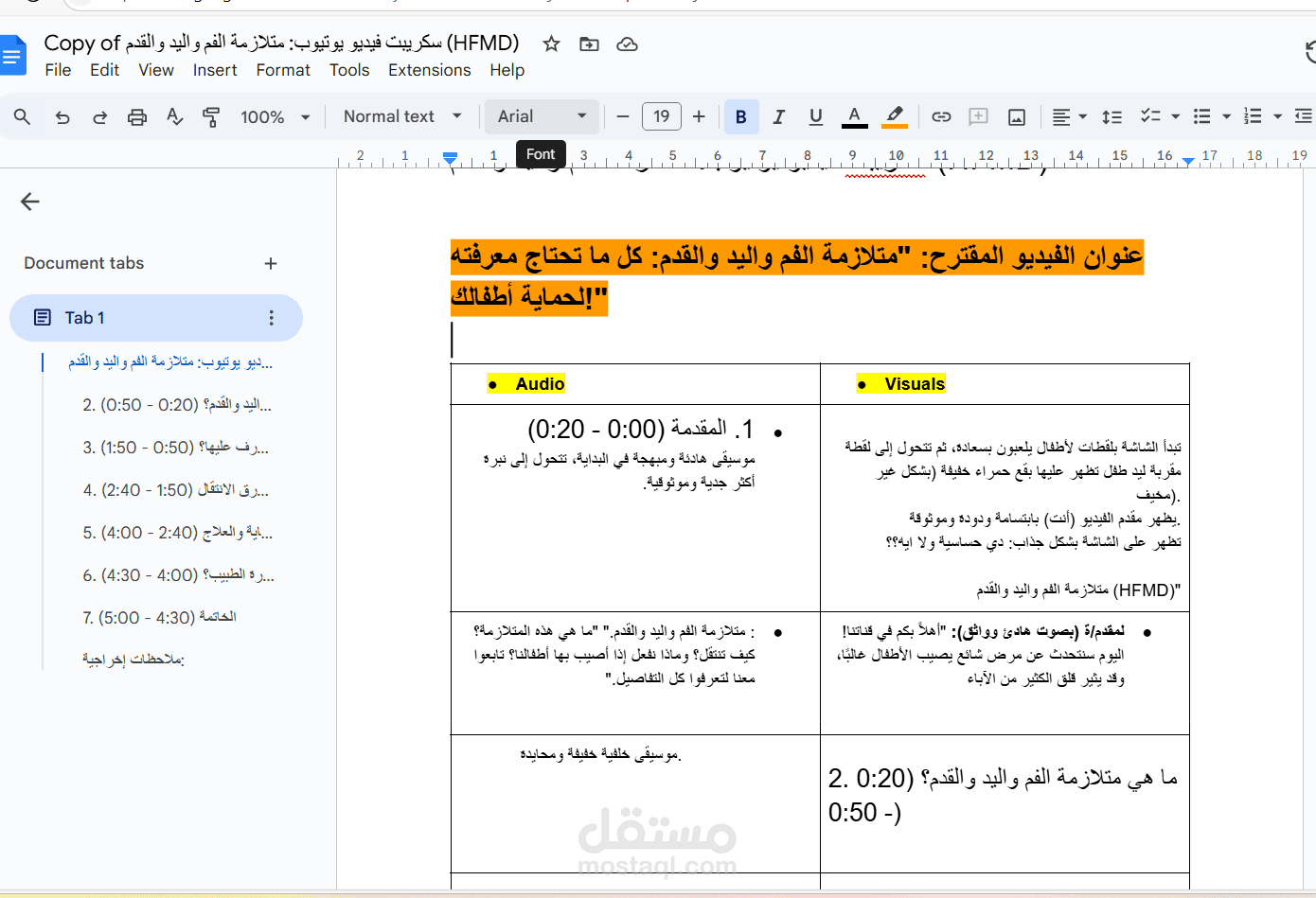Add a new document tab
Screen dimensions: 1316x898
(271, 263)
